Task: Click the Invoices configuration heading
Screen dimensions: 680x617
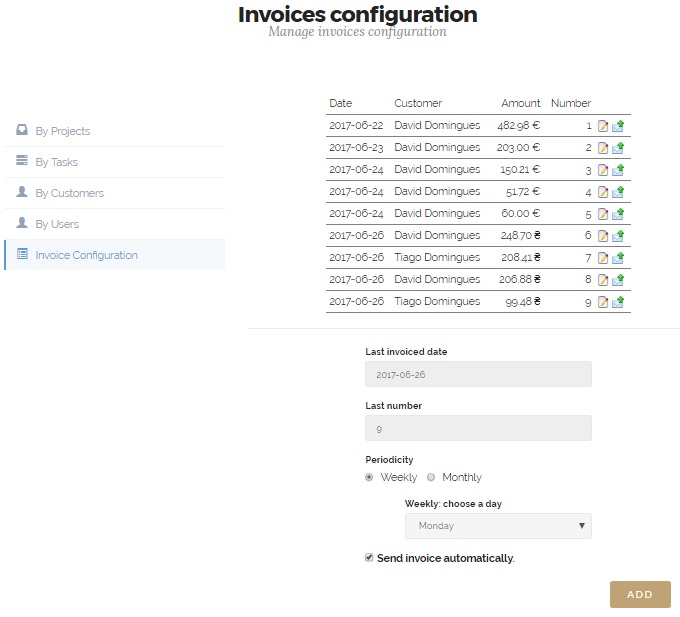Action: (357, 14)
